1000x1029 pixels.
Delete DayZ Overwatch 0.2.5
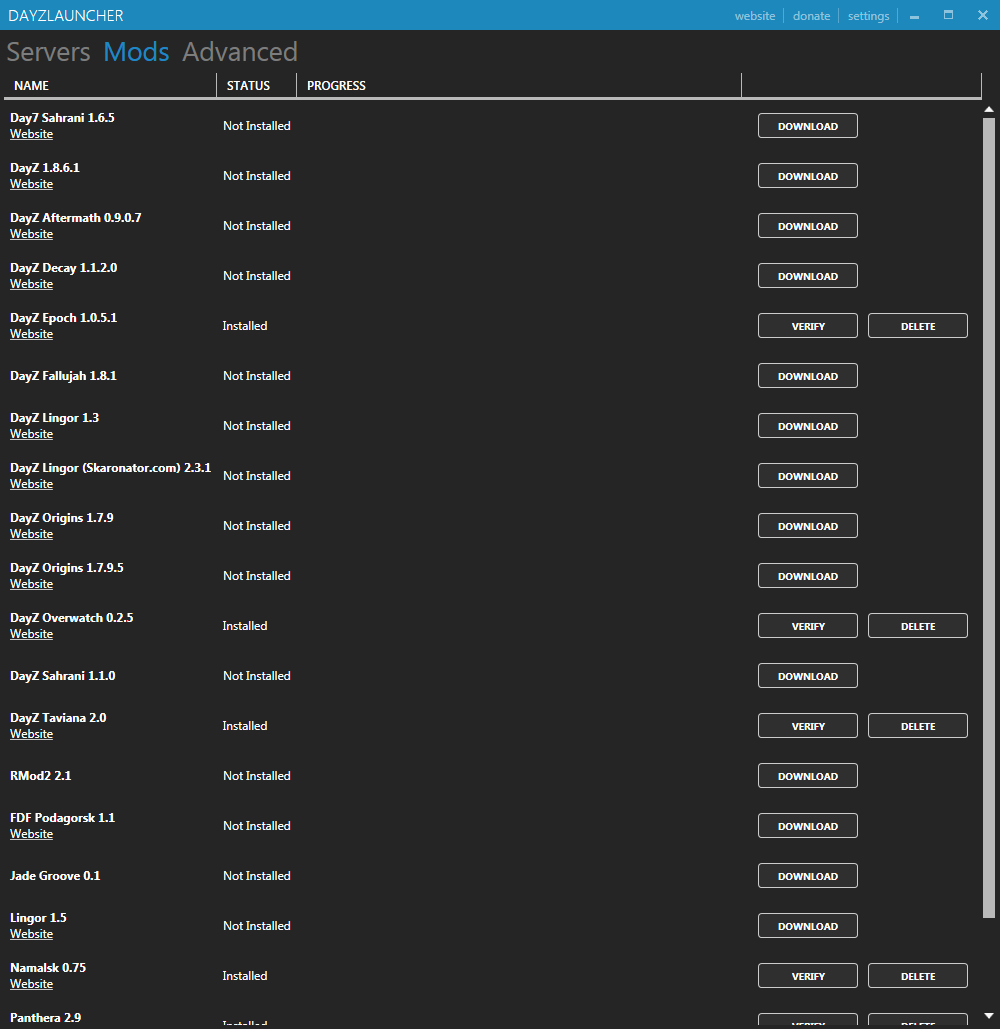coord(918,626)
